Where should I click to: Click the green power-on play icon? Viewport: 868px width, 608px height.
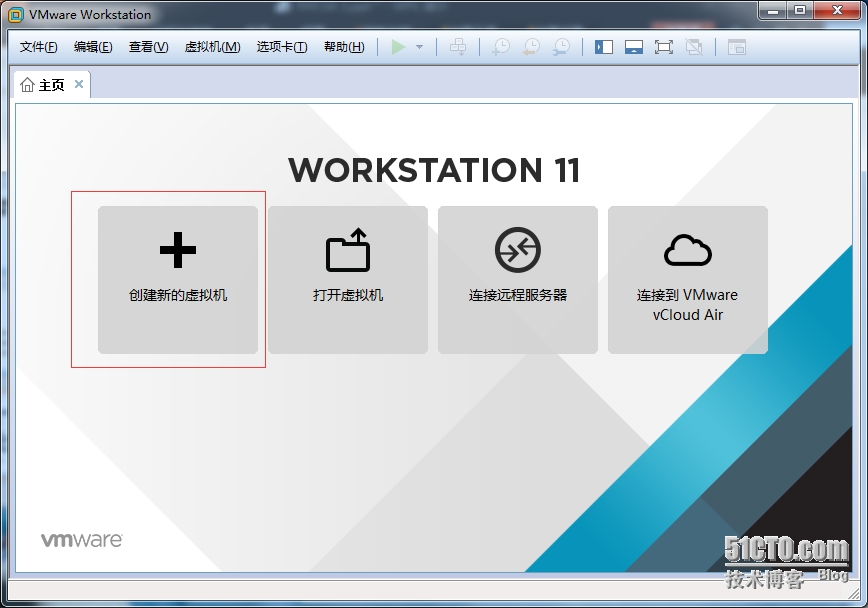coord(398,47)
